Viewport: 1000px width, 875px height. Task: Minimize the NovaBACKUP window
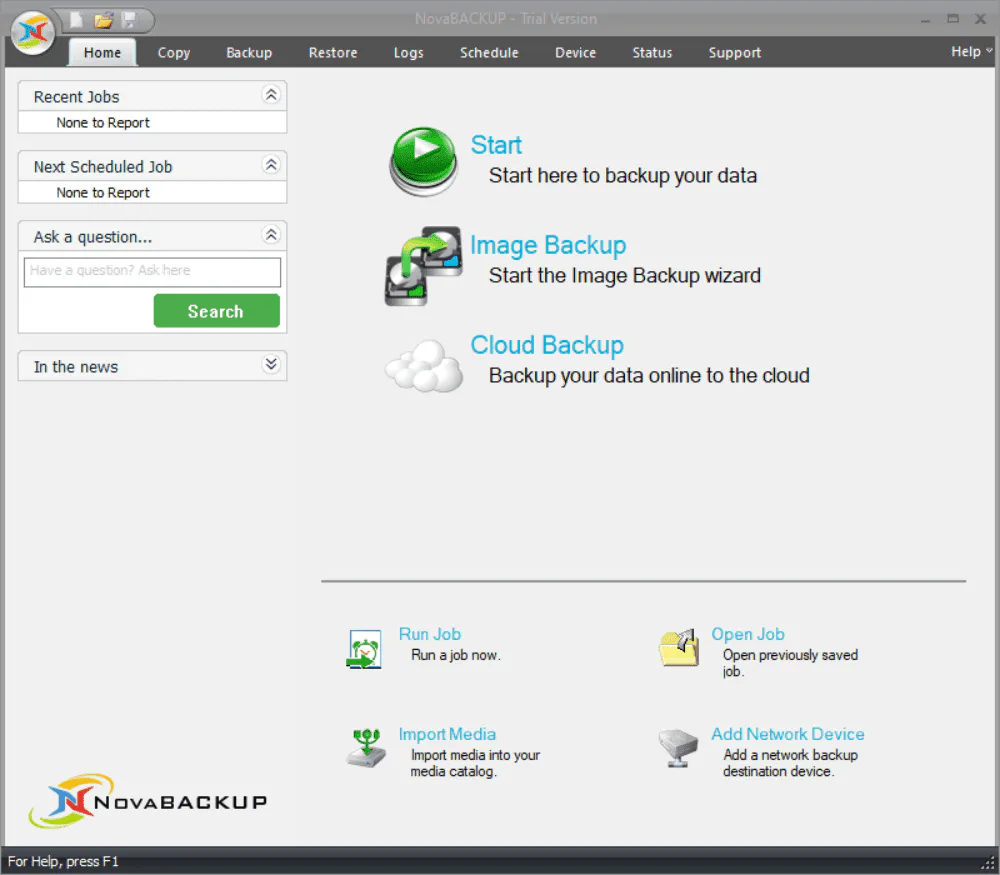[x=925, y=20]
